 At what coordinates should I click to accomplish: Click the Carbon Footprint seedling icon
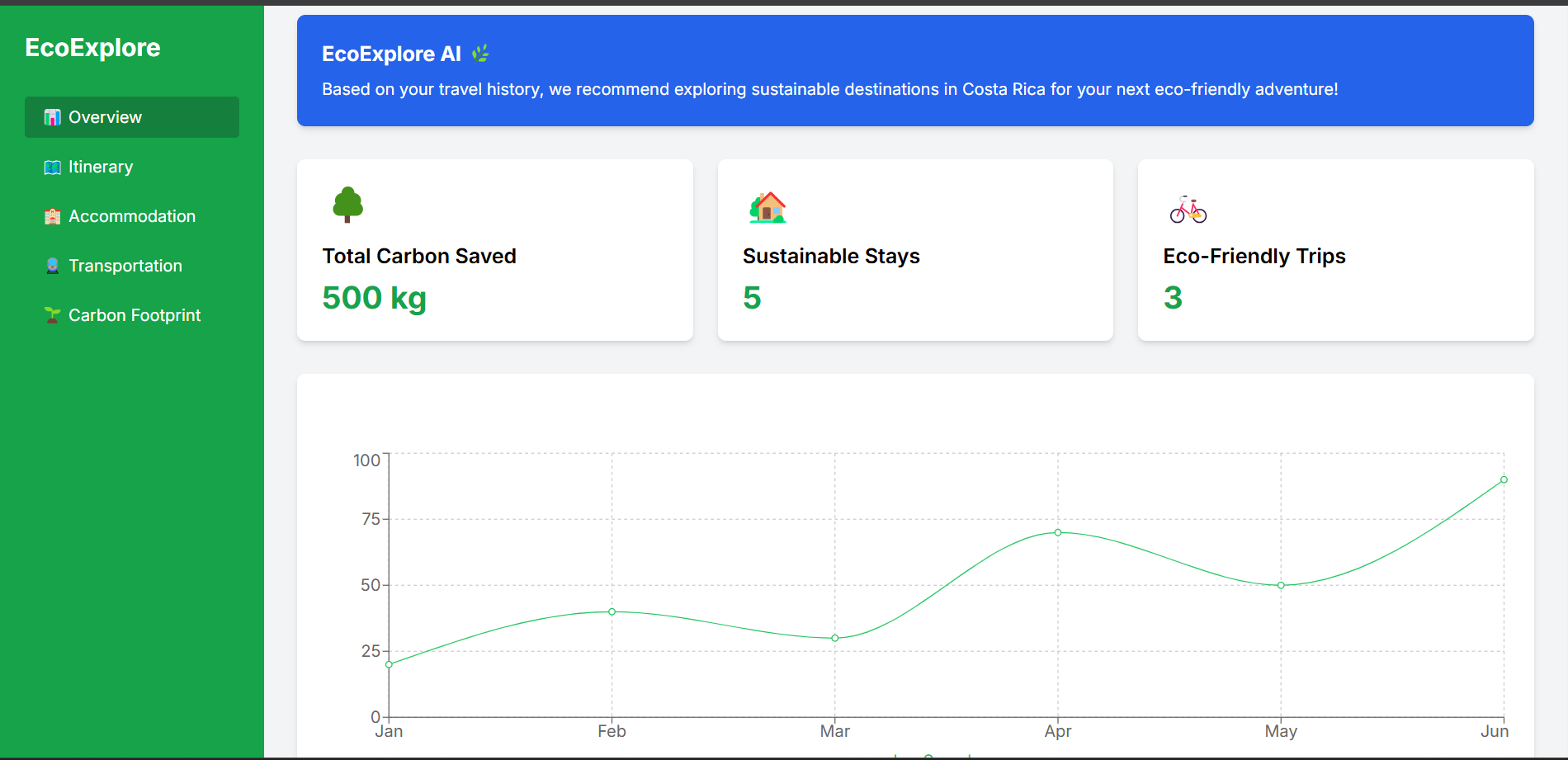click(x=52, y=315)
